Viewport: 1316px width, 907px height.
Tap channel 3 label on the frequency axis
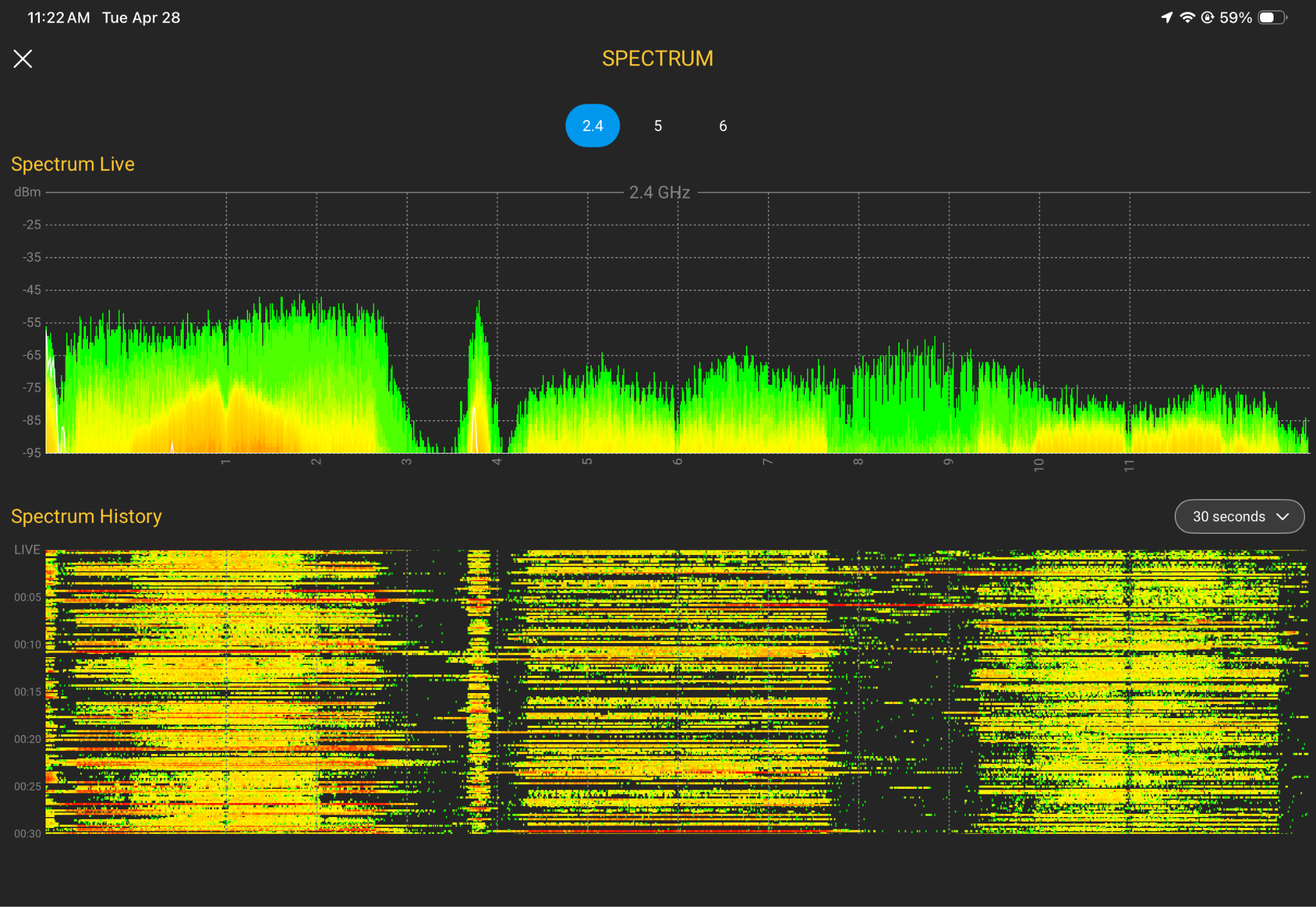(407, 462)
